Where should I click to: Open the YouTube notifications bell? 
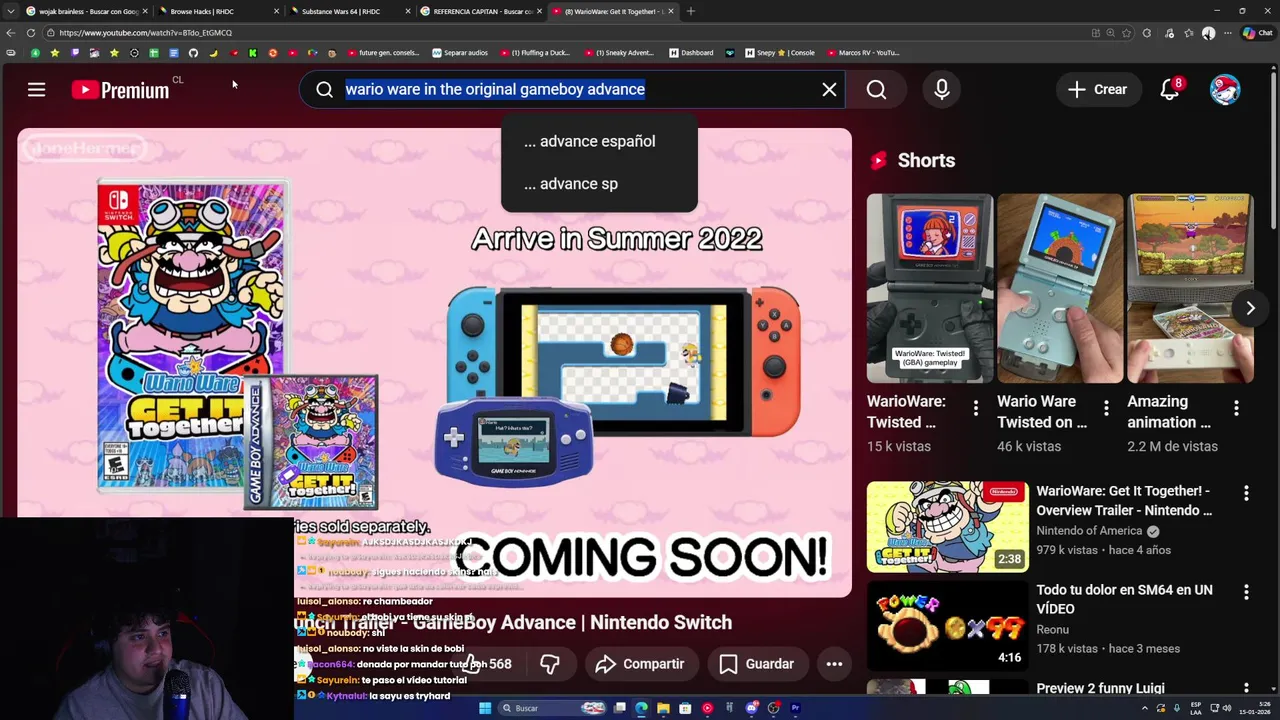[x=1170, y=89]
